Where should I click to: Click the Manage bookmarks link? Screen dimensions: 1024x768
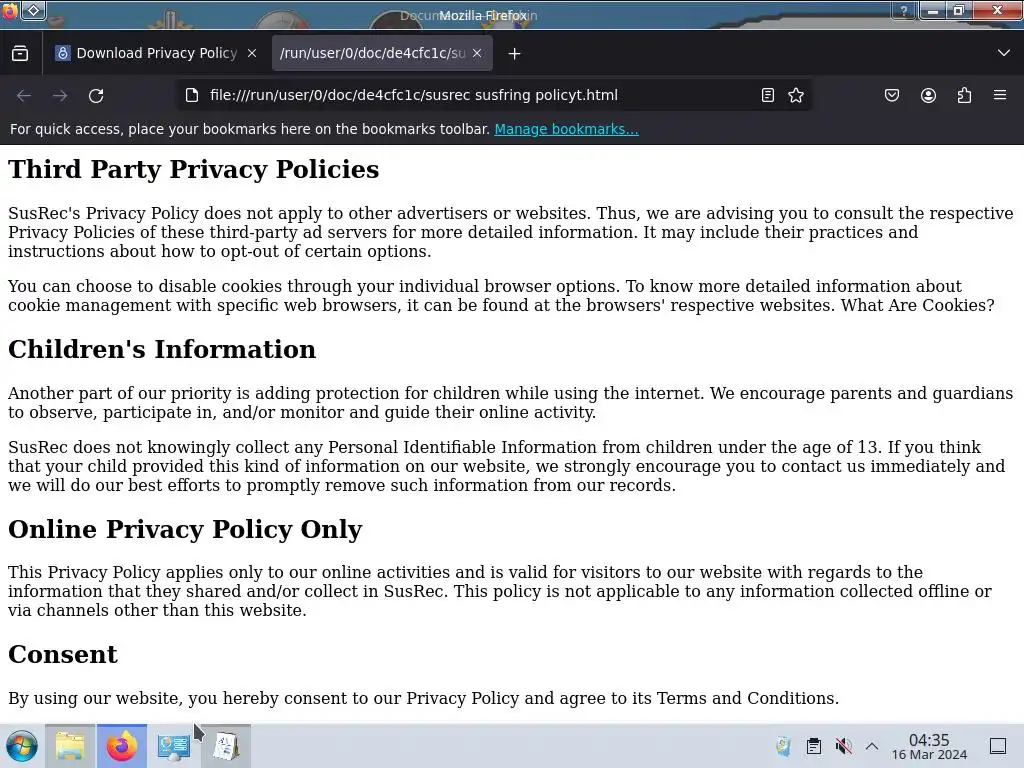(x=566, y=129)
